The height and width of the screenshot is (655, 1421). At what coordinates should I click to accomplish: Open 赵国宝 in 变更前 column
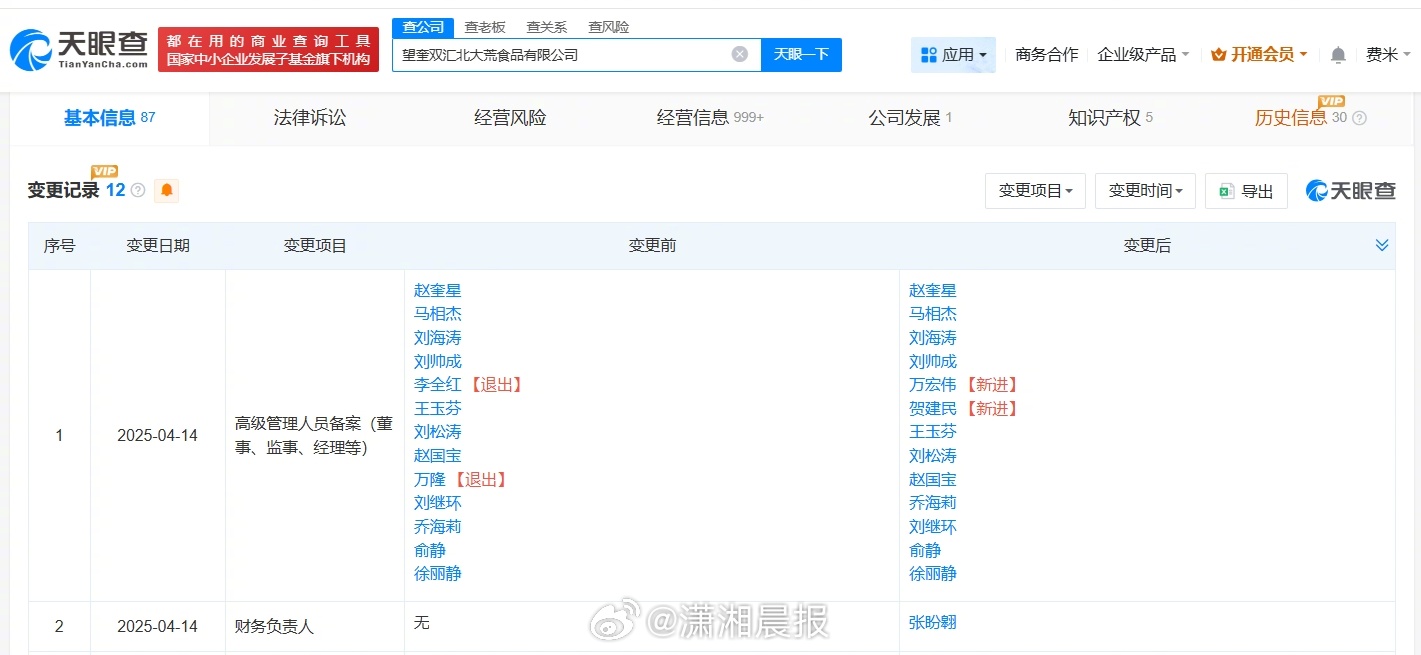tap(438, 455)
